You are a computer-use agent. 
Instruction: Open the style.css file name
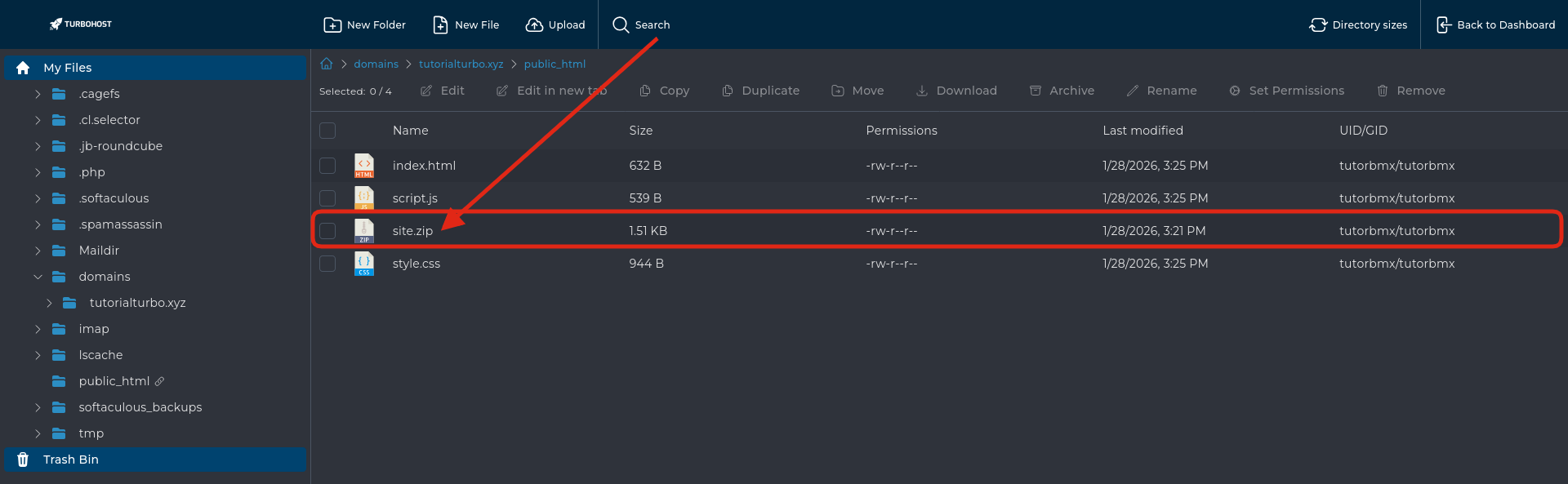pyautogui.click(x=416, y=264)
